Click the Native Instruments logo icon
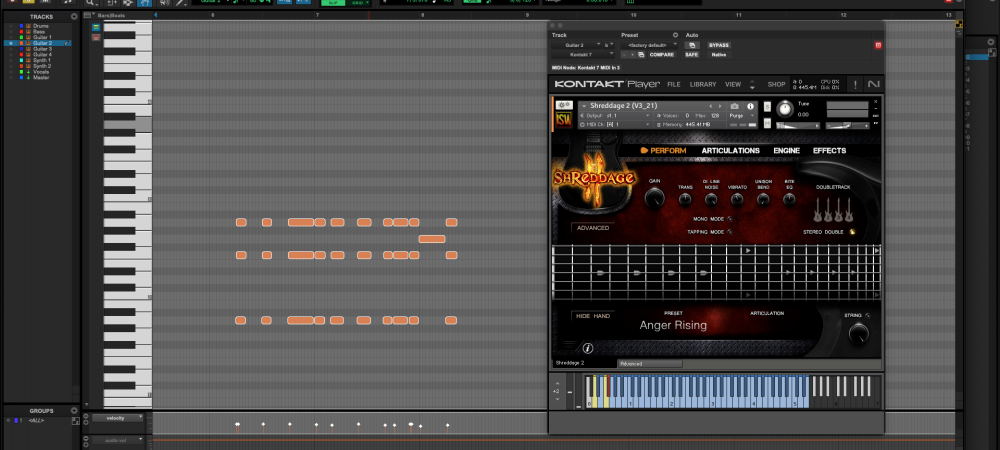The height and width of the screenshot is (450, 1000). tap(874, 84)
